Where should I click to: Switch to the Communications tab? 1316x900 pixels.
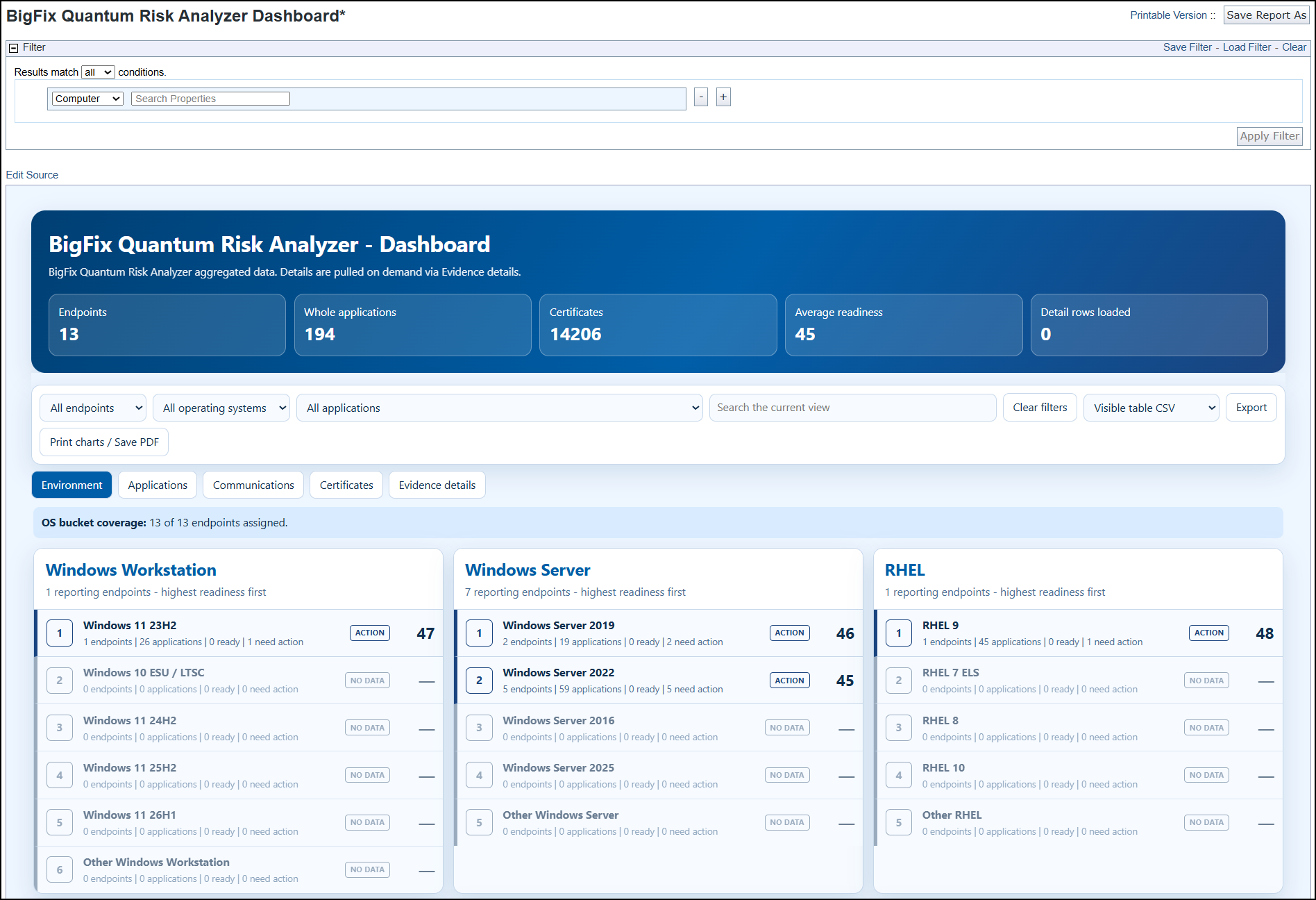tap(253, 485)
